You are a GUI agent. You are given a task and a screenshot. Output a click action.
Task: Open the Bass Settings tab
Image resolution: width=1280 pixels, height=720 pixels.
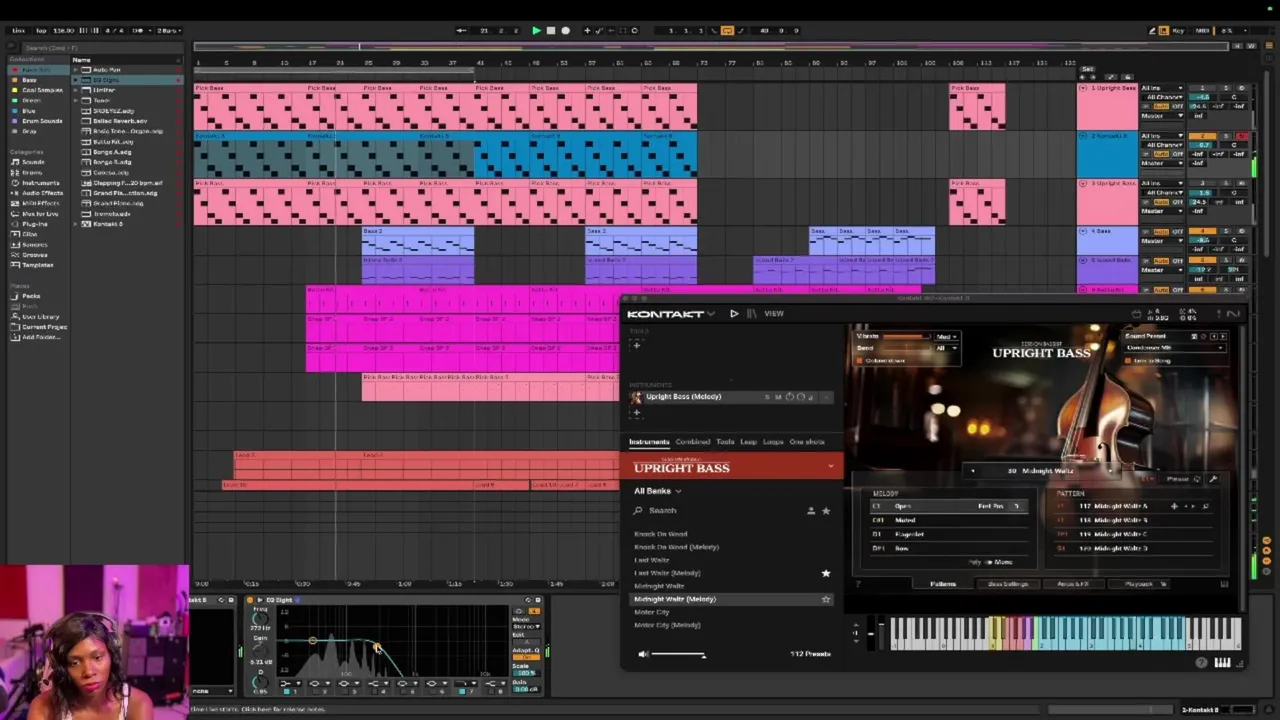click(1007, 584)
